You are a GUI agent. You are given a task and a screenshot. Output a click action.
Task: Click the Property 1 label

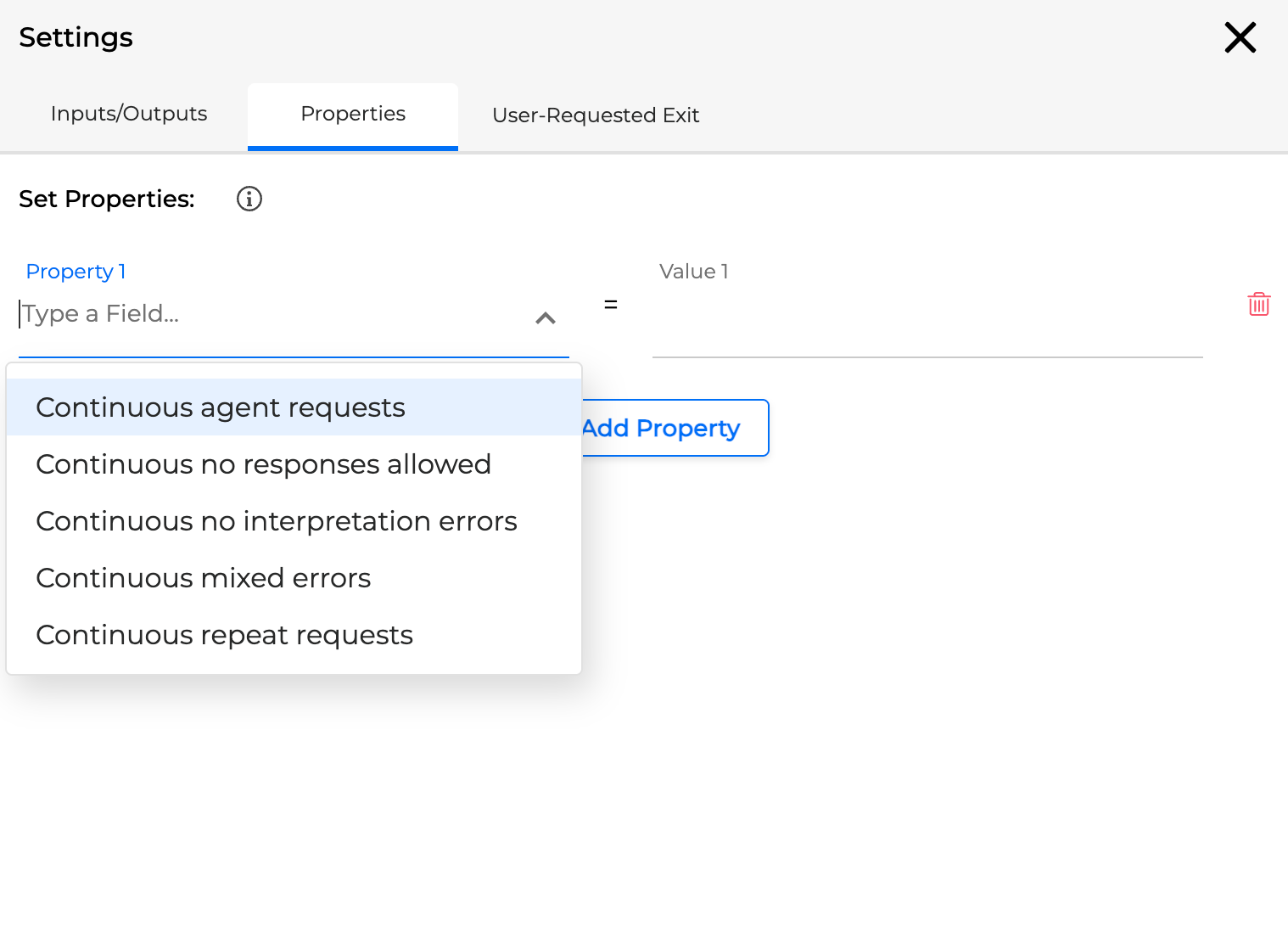(x=76, y=271)
